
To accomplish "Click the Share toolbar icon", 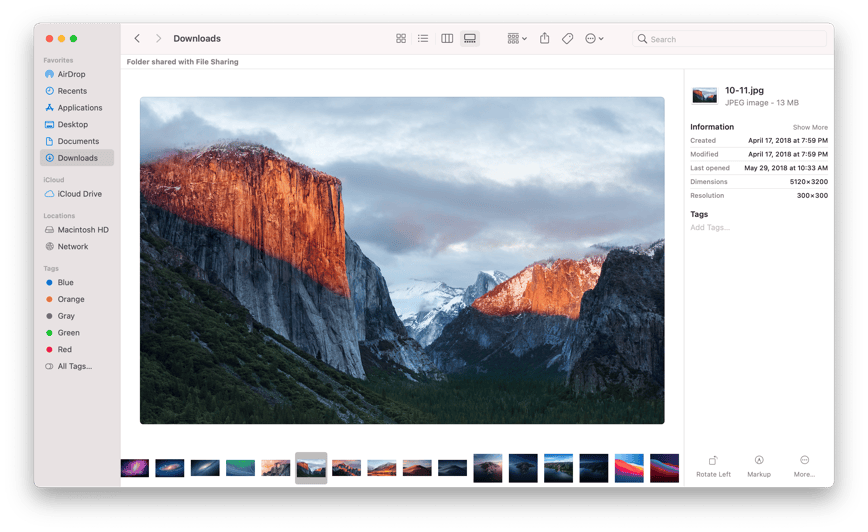I will pos(545,38).
